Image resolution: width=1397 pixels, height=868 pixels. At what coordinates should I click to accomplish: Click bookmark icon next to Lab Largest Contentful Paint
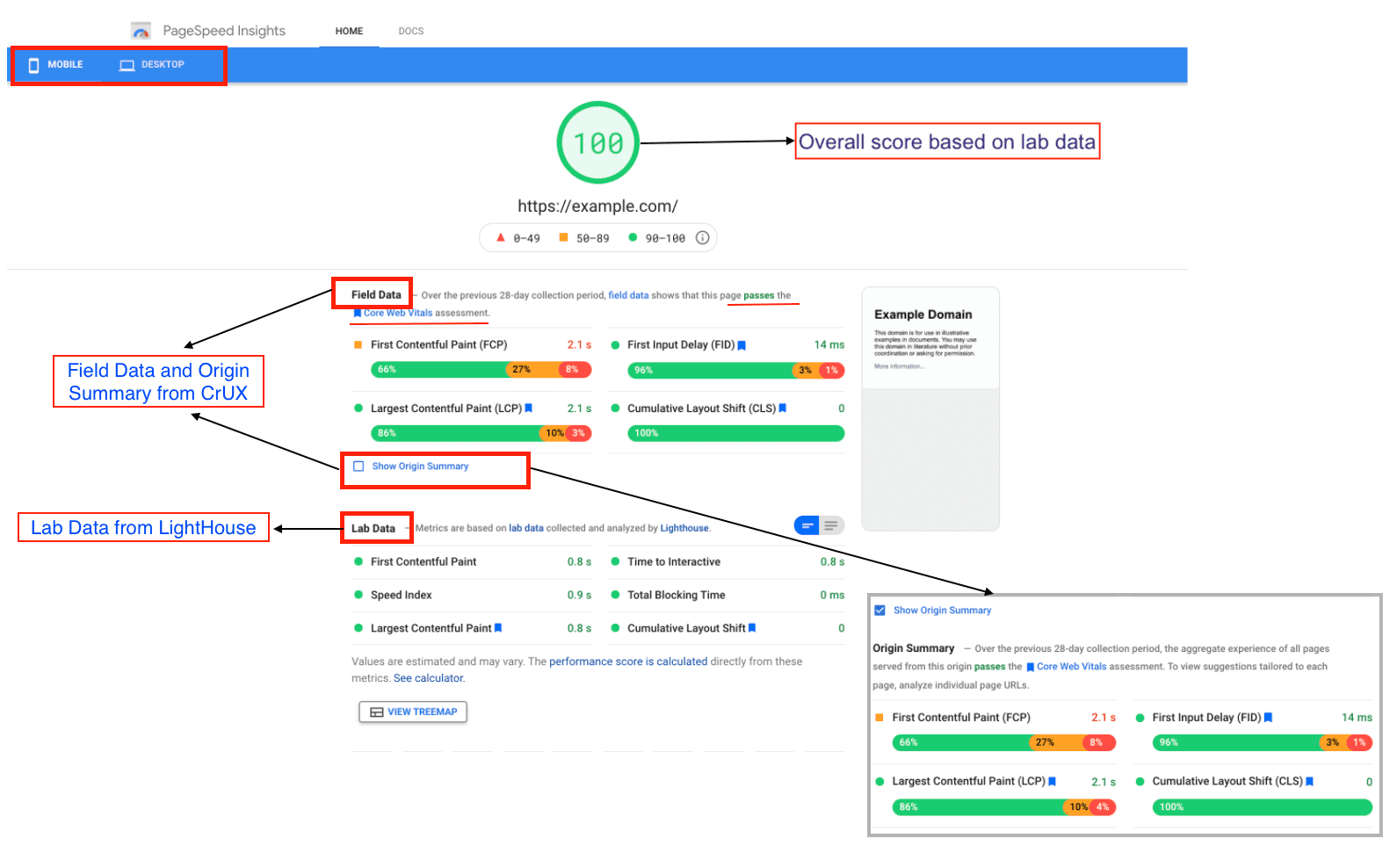coord(498,628)
